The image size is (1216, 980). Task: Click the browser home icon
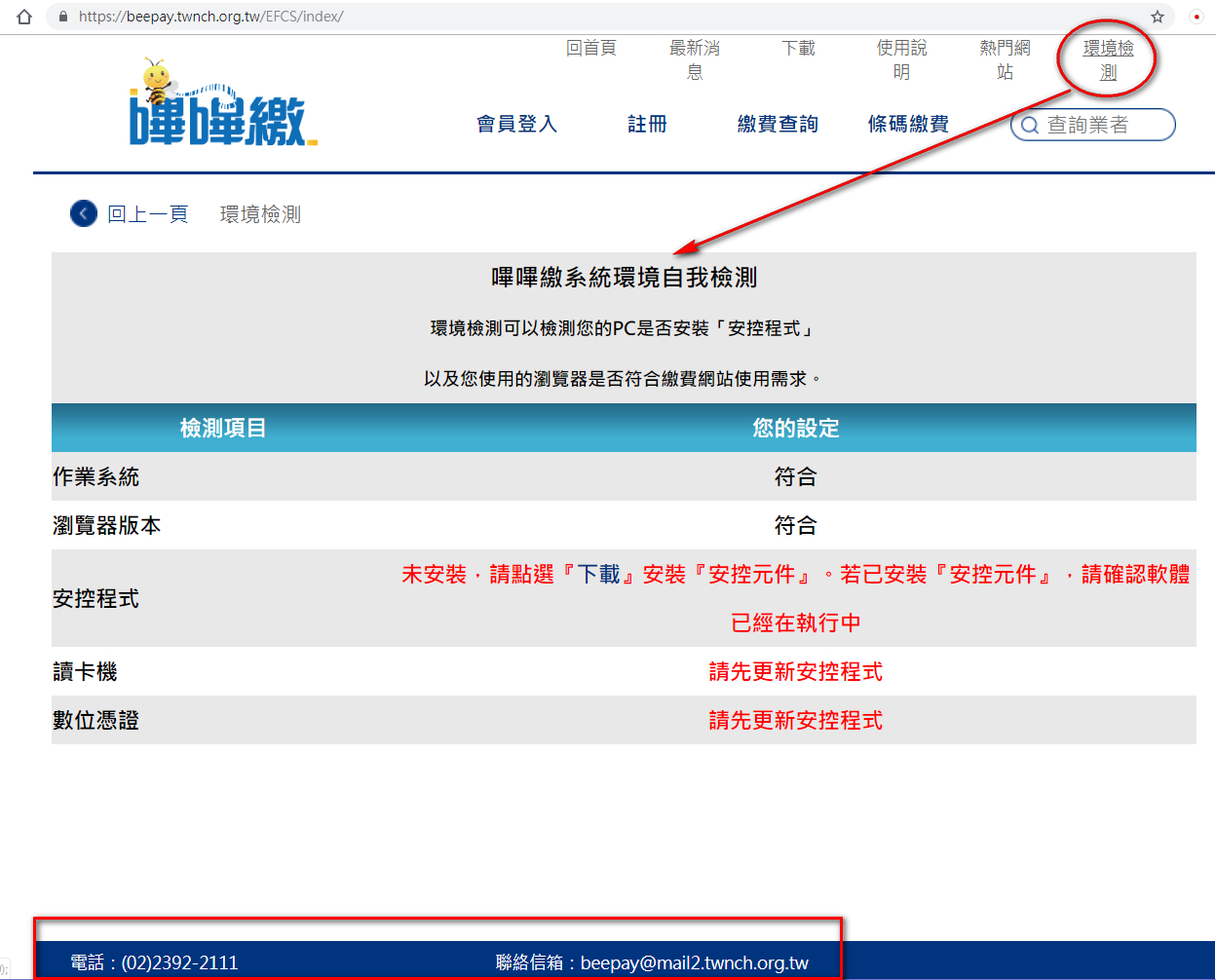pyautogui.click(x=25, y=17)
